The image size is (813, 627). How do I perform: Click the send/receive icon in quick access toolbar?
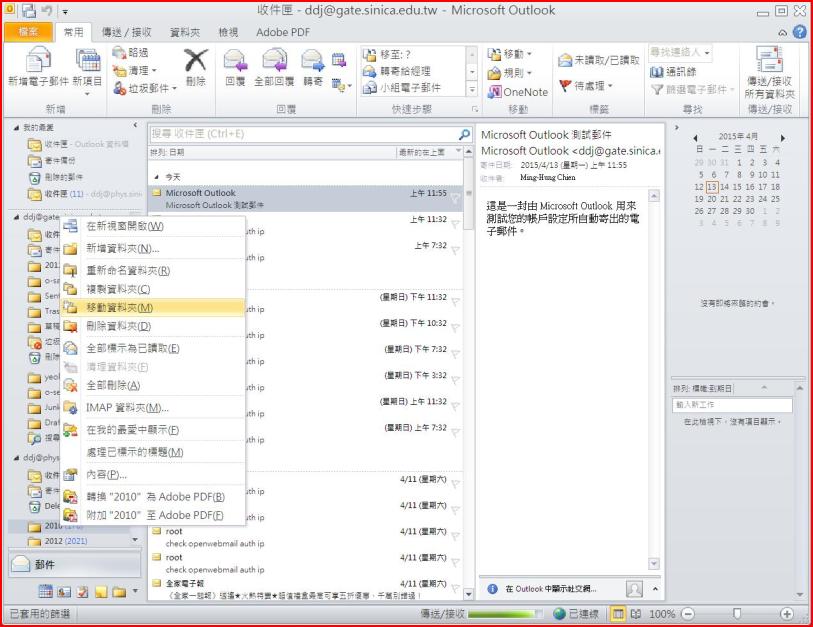[29, 10]
